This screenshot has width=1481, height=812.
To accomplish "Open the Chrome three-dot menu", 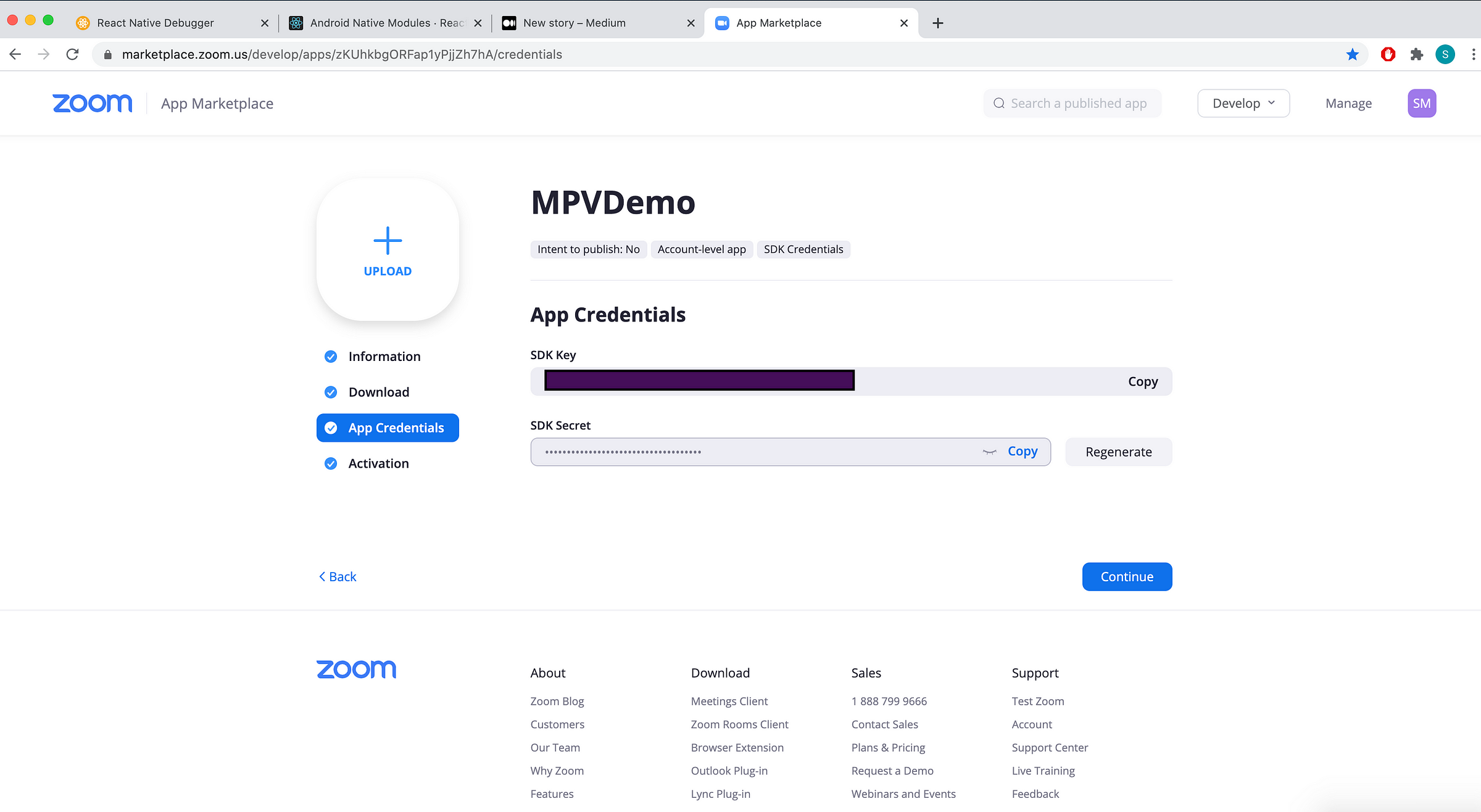I will click(1474, 54).
